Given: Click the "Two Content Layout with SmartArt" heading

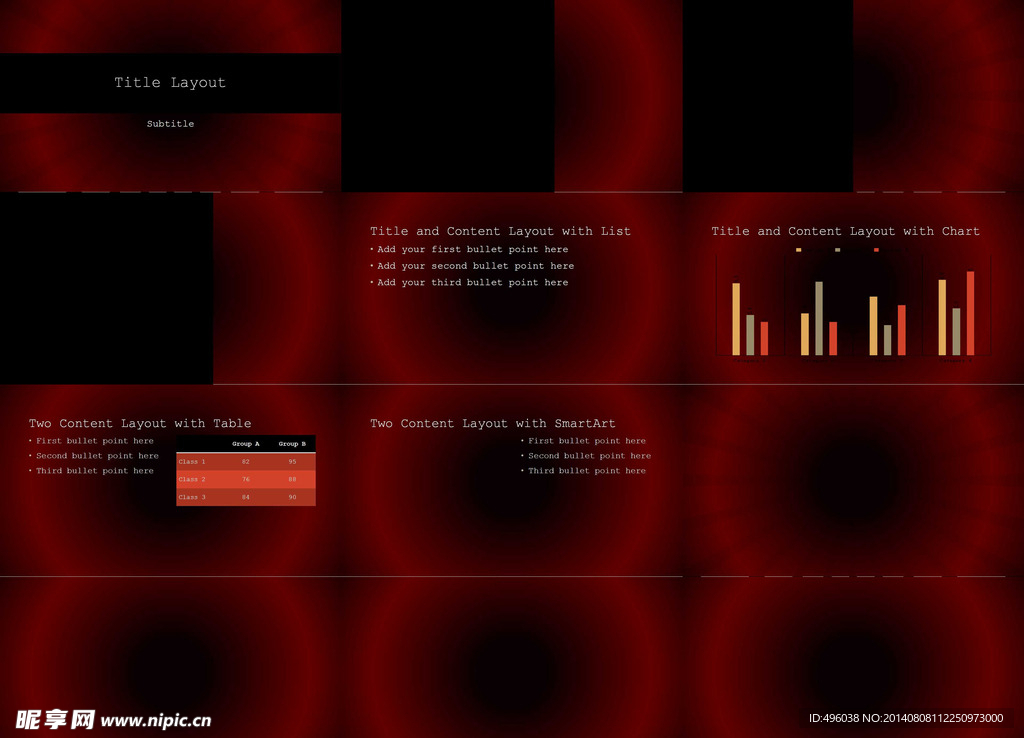Looking at the screenshot, I should click(x=492, y=424).
